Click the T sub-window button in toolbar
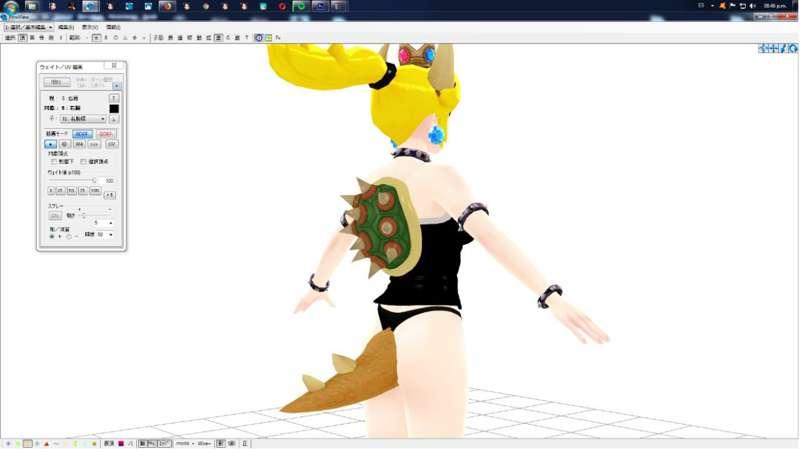This screenshot has height=449, width=800. pos(246,38)
